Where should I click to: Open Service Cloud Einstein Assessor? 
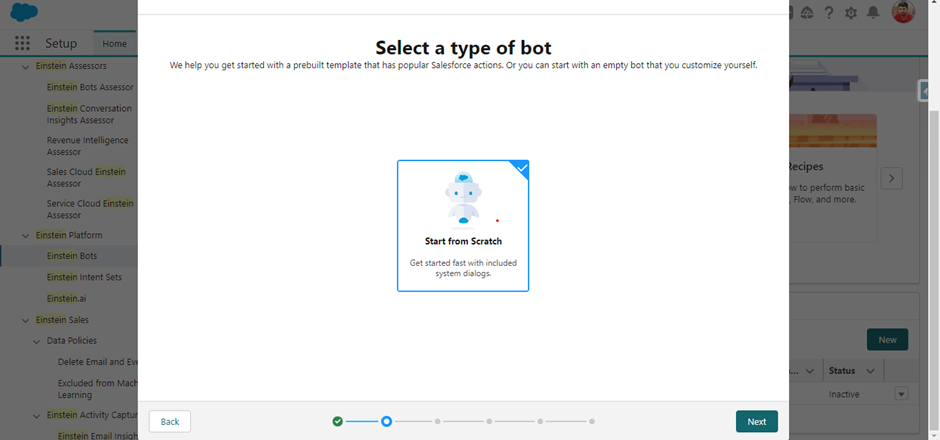click(x=90, y=209)
